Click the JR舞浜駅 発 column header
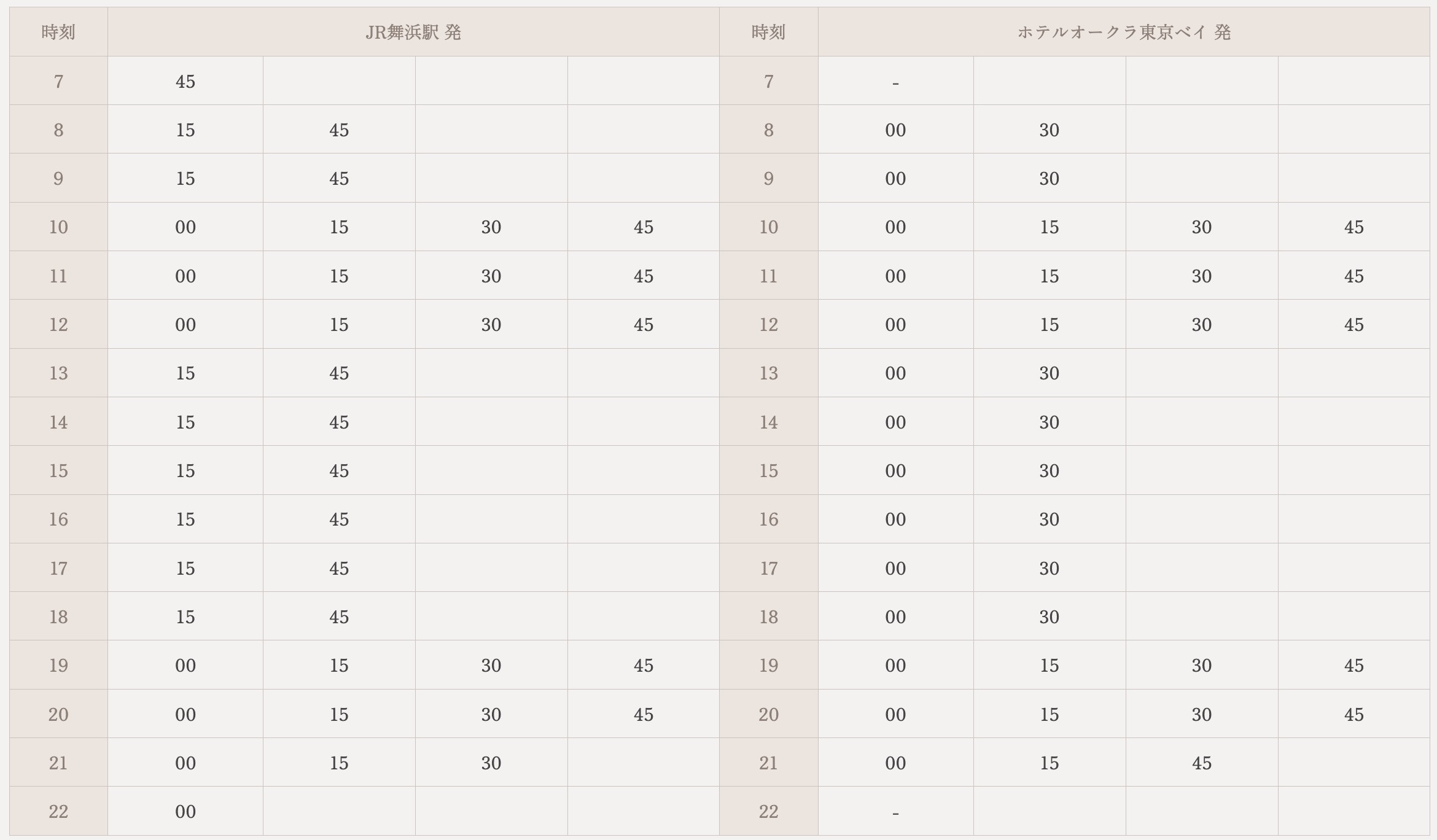This screenshot has height=840, width=1437. [x=413, y=32]
